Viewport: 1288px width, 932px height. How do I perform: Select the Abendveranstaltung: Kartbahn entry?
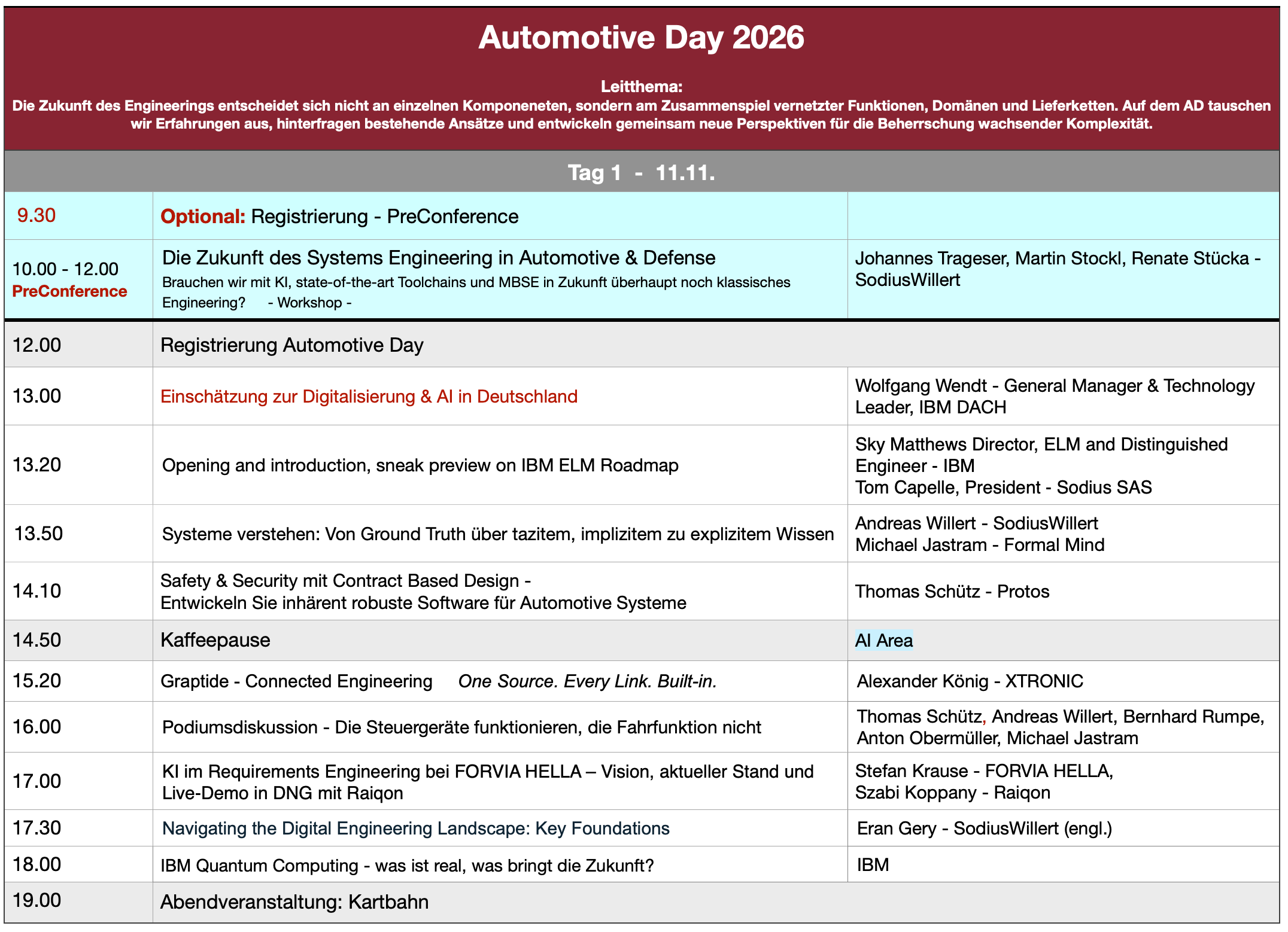click(294, 902)
